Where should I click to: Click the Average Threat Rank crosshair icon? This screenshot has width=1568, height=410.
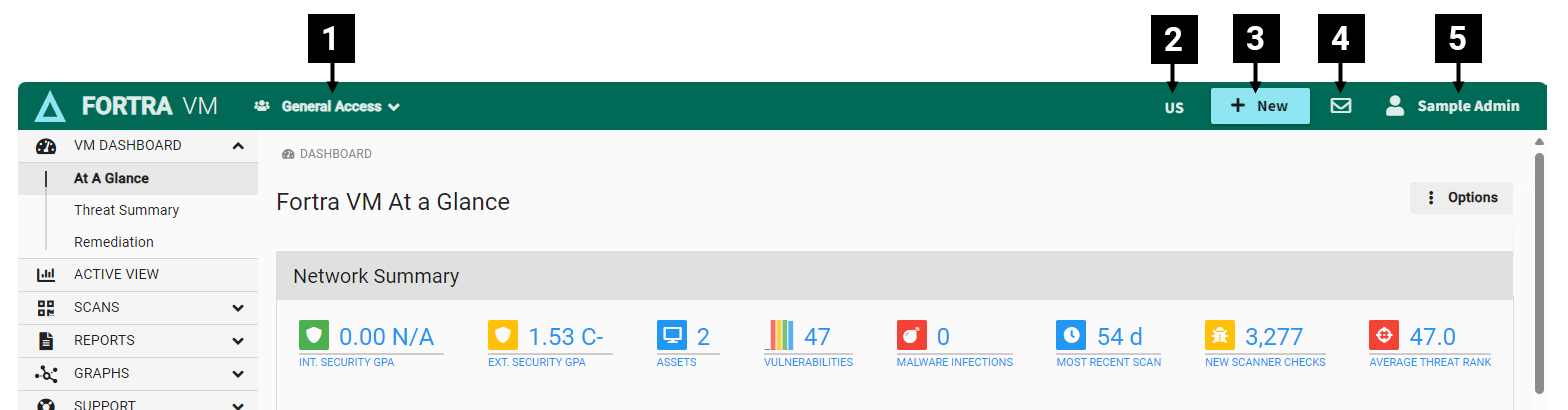1384,336
